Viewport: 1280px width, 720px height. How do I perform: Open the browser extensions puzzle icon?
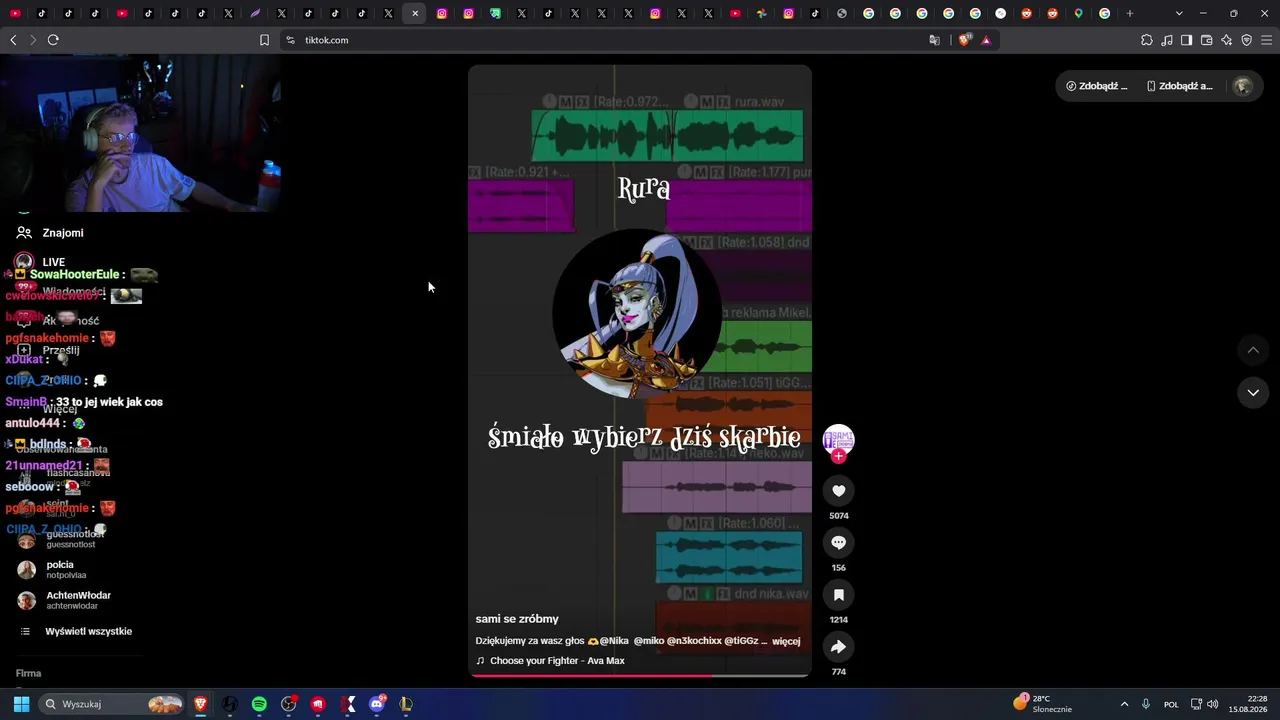1147,40
